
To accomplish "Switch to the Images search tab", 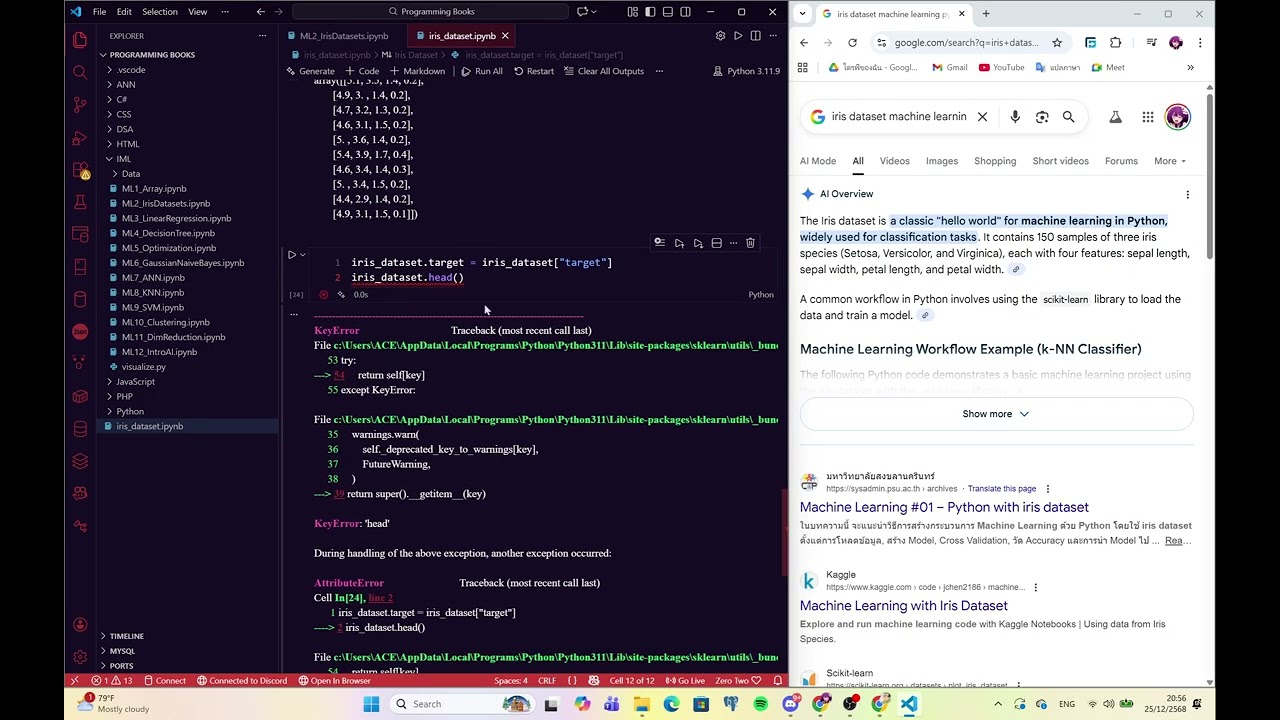I will [941, 161].
